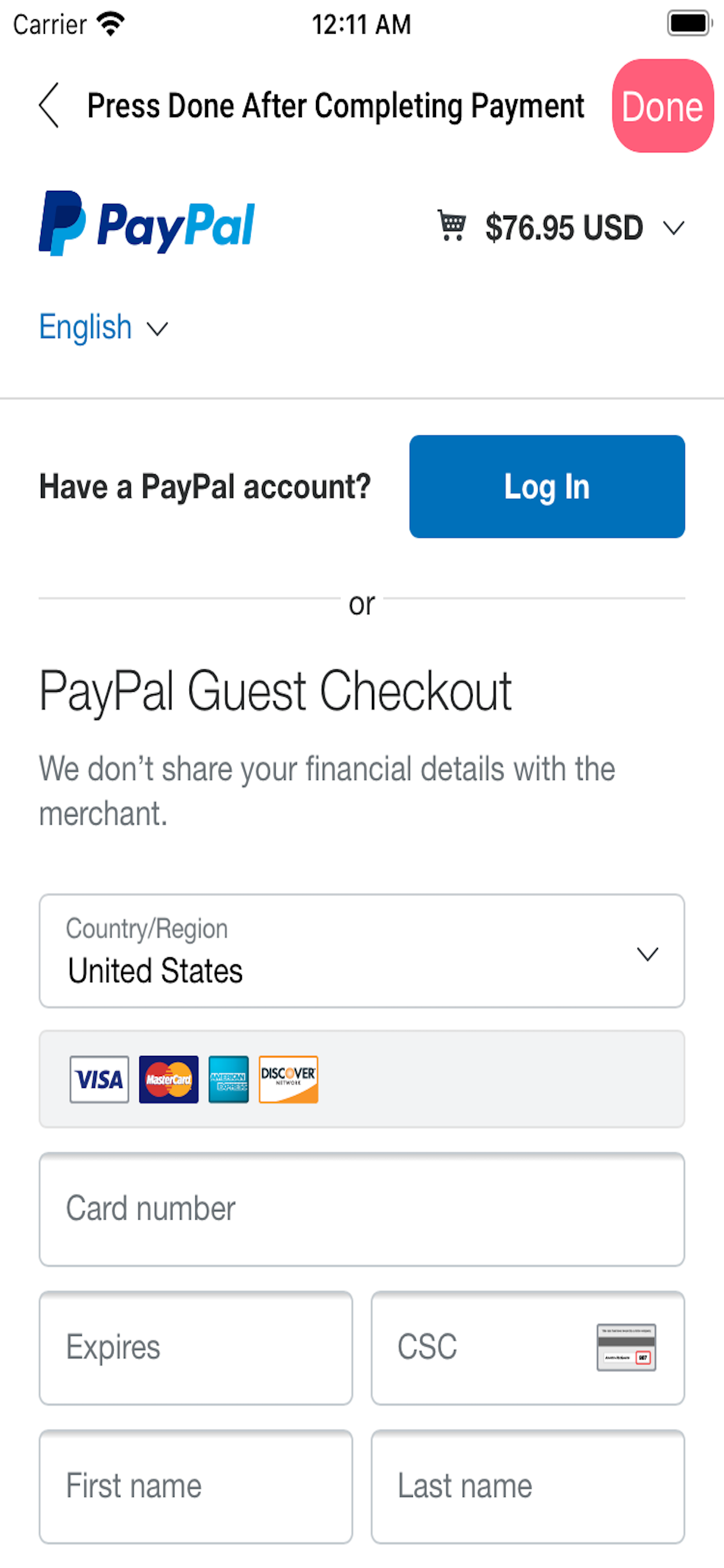The width and height of the screenshot is (724, 1568).
Task: Select the Expires input field
Action: click(196, 1347)
